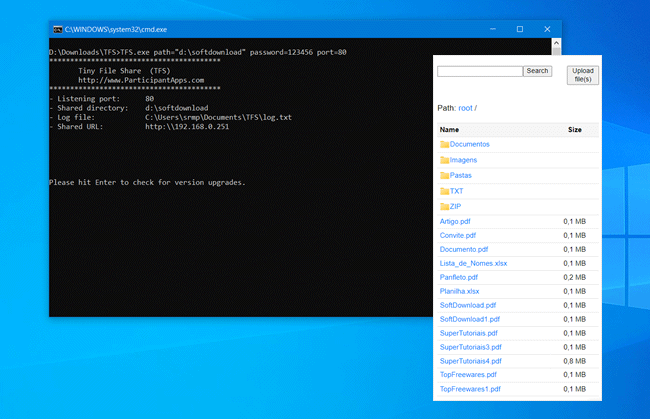This screenshot has width=650, height=419.
Task: Click the ZIP folder icon
Action: pos(445,207)
